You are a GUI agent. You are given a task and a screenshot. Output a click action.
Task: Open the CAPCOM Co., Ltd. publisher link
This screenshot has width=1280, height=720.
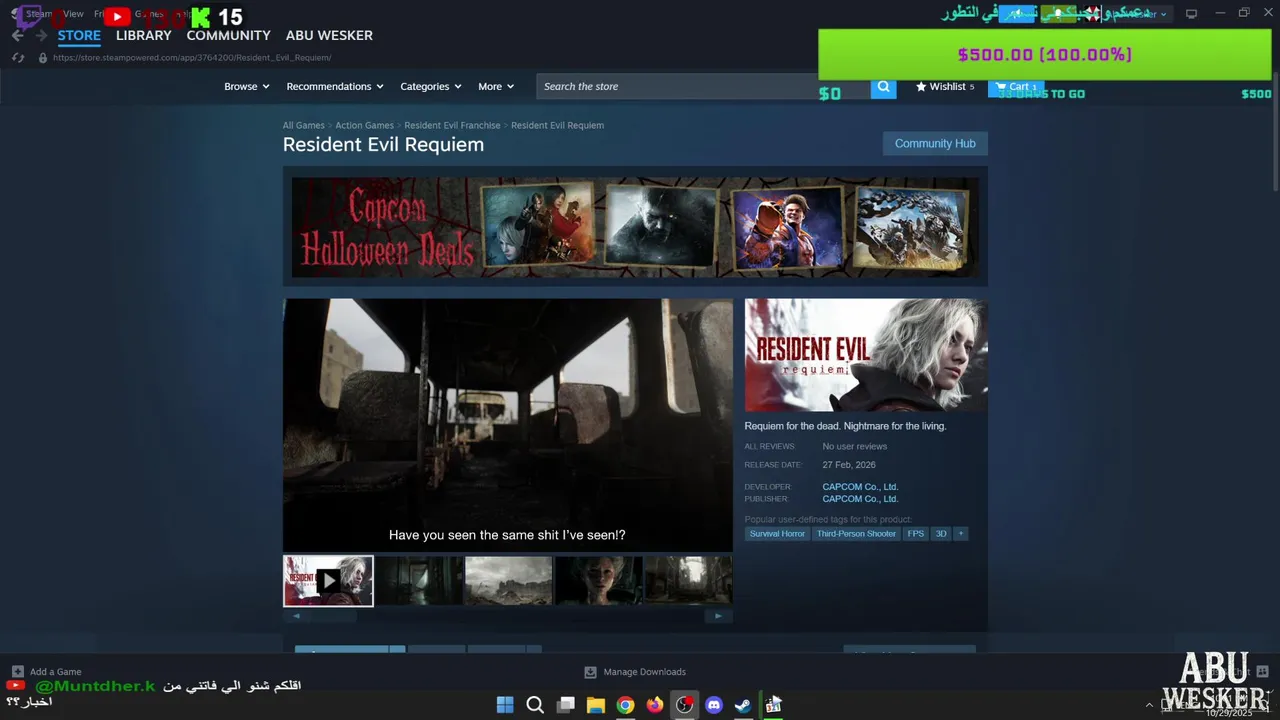tap(860, 499)
